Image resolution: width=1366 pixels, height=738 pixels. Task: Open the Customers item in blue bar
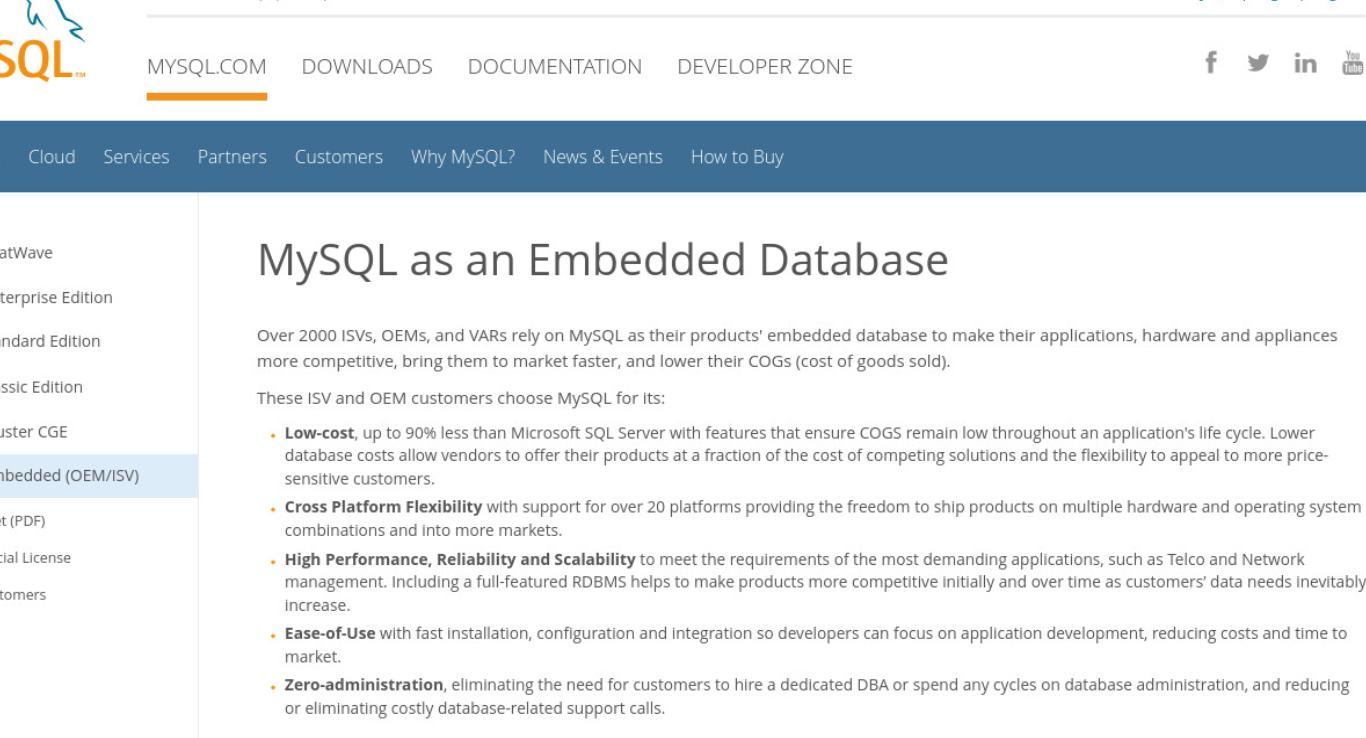(x=339, y=157)
